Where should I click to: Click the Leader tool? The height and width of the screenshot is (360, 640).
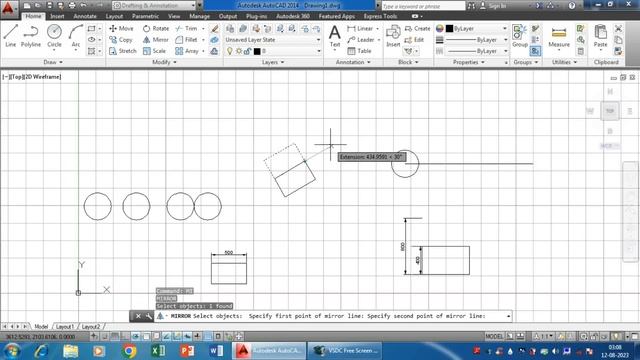point(361,40)
